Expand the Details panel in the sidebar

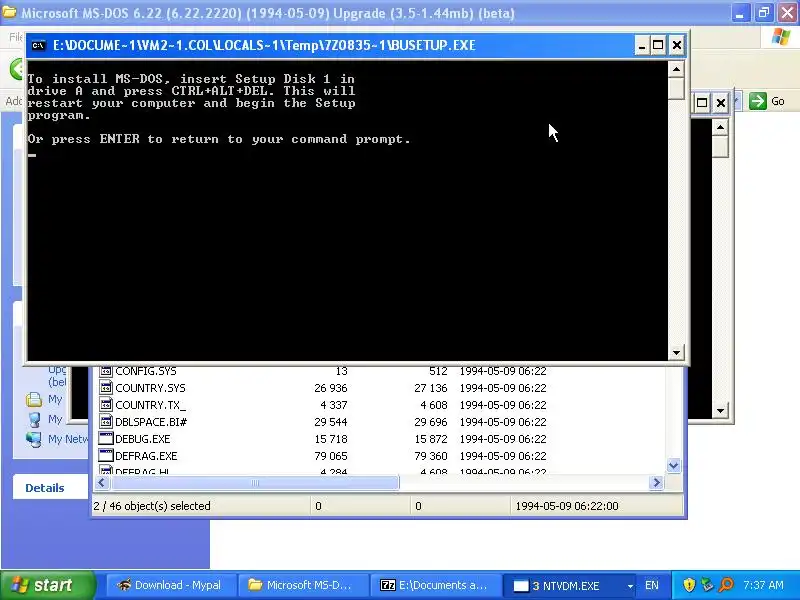45,488
